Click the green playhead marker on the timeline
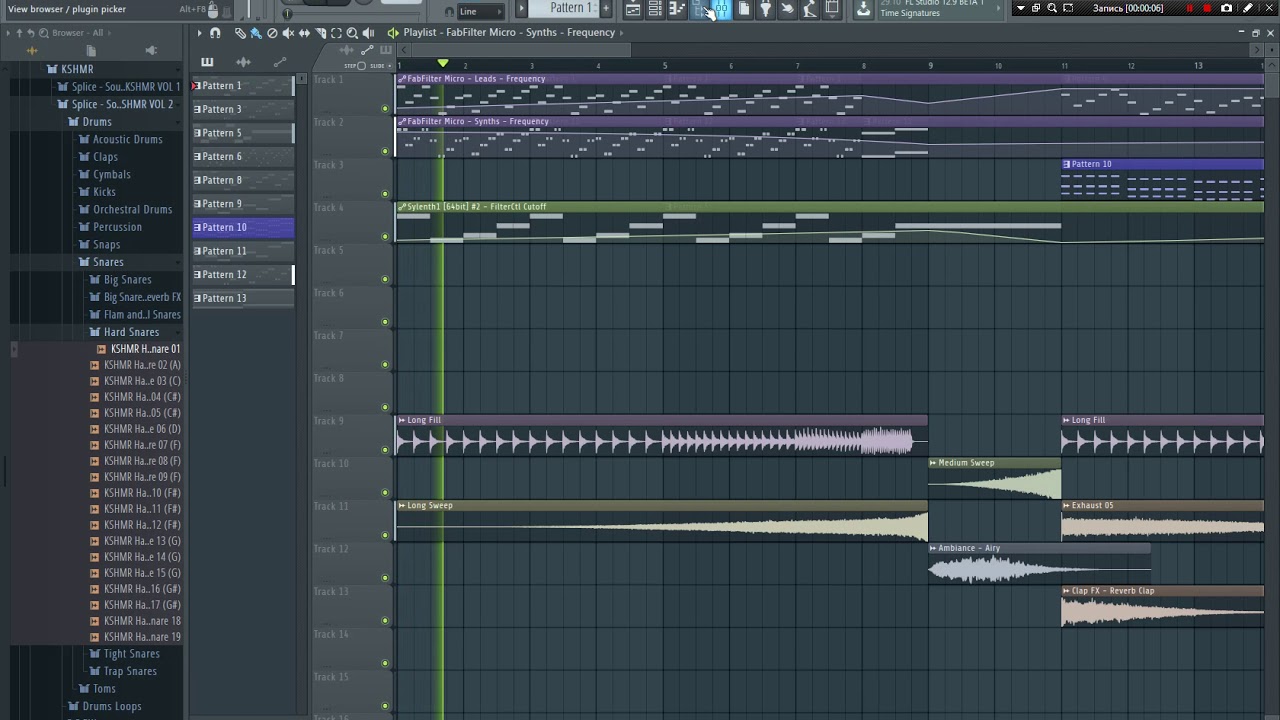 coord(443,63)
